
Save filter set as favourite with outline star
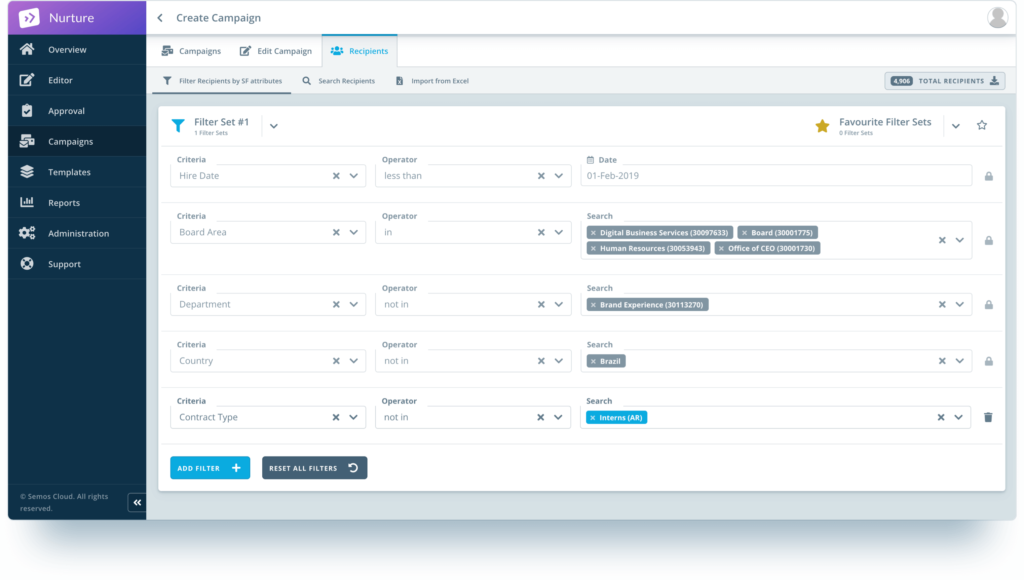(982, 125)
